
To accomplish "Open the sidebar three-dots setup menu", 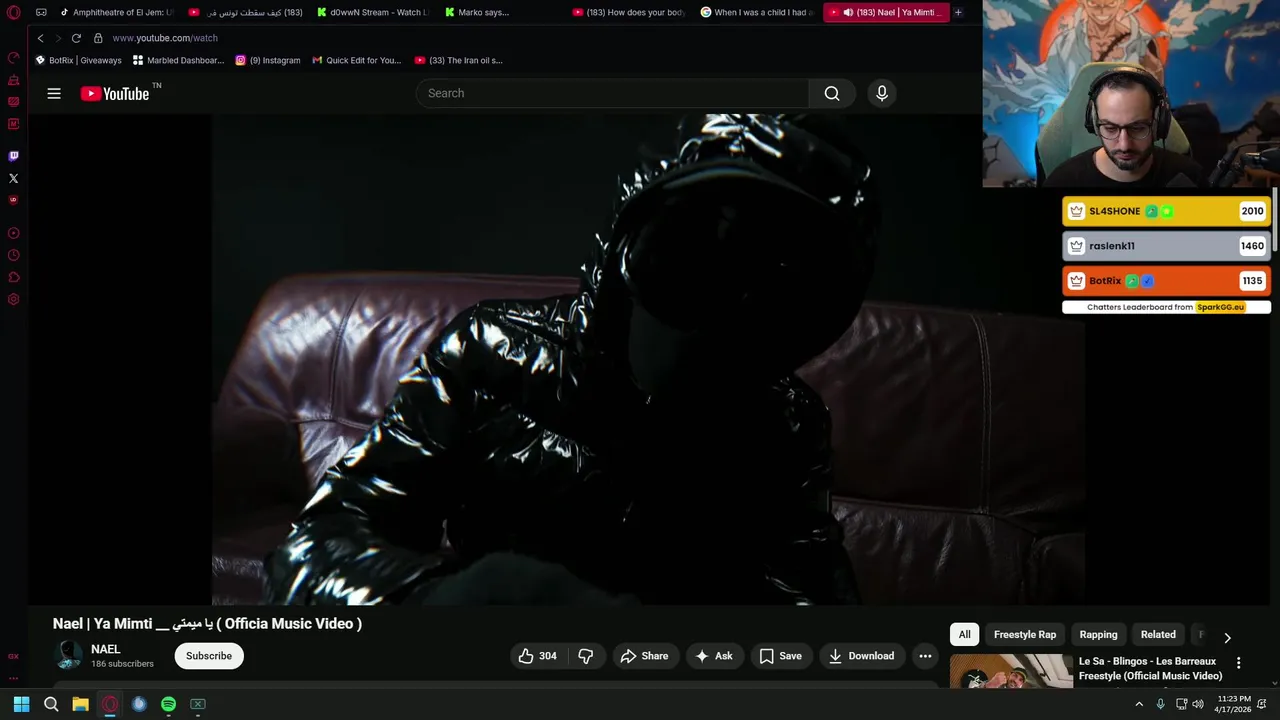I will click(x=13, y=678).
